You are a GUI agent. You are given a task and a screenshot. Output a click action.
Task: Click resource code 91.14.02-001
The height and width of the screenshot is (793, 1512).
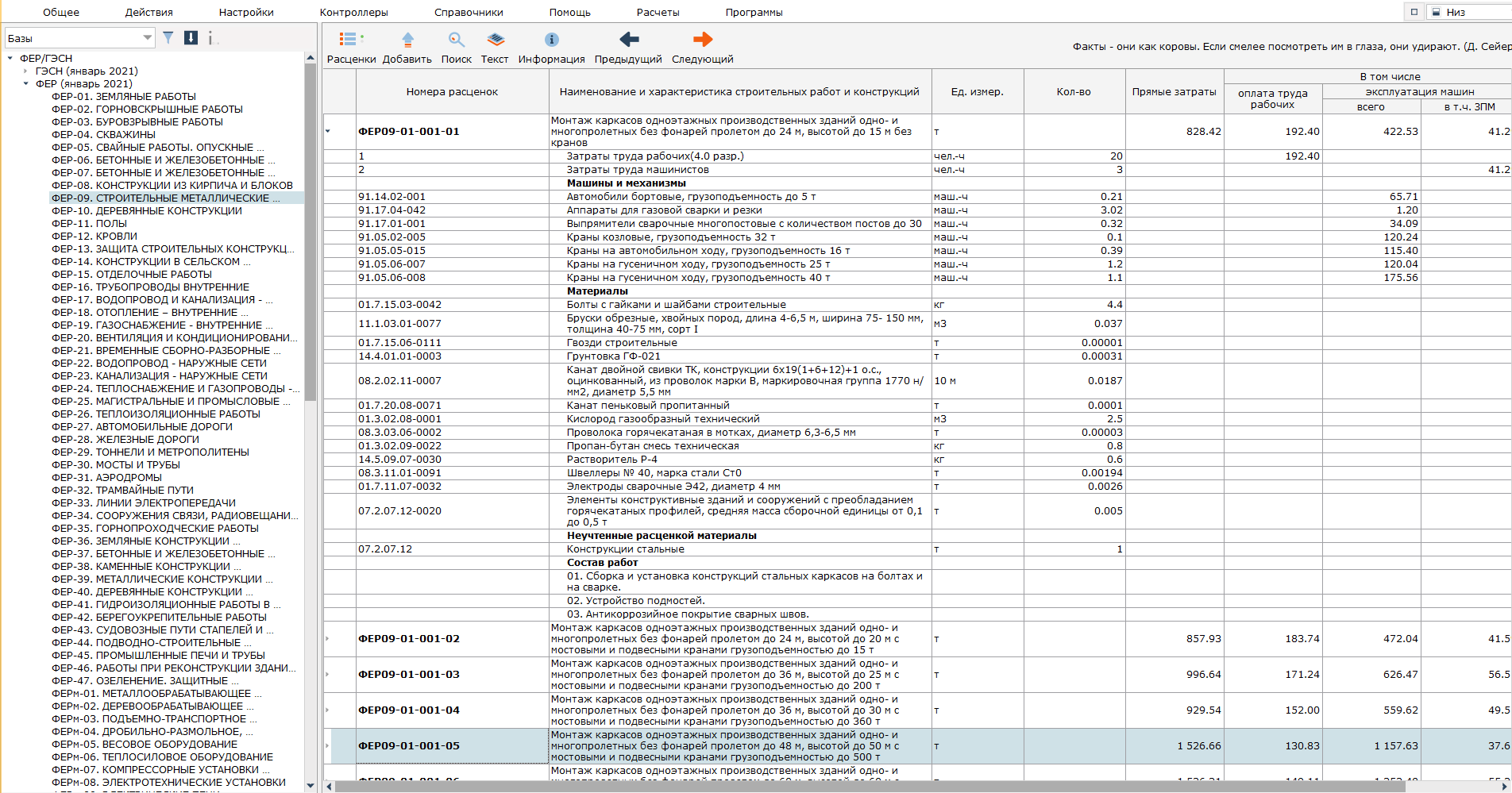click(x=391, y=196)
